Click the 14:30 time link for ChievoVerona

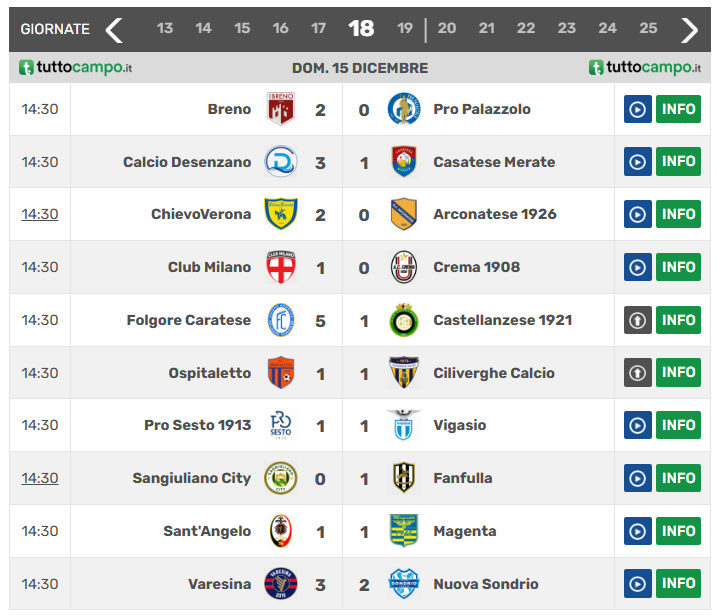40,214
